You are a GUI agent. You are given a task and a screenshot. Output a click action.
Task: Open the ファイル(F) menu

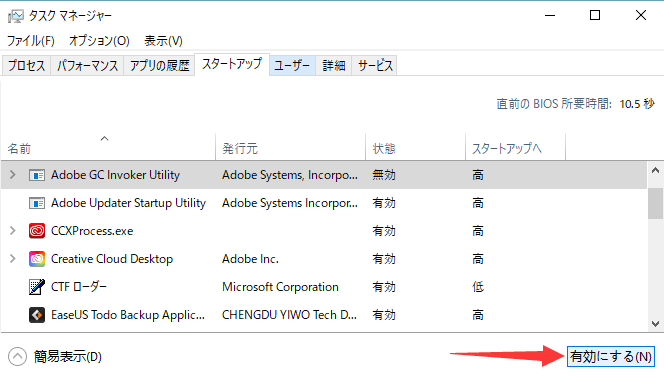tap(30, 41)
